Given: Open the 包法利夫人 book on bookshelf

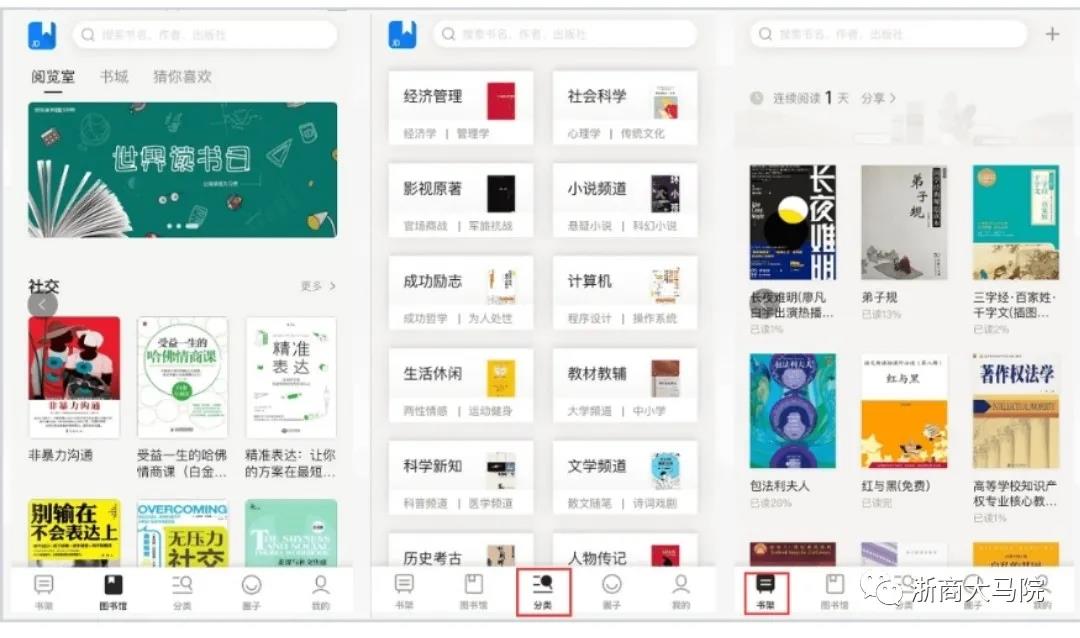Looking at the screenshot, I should (793, 411).
